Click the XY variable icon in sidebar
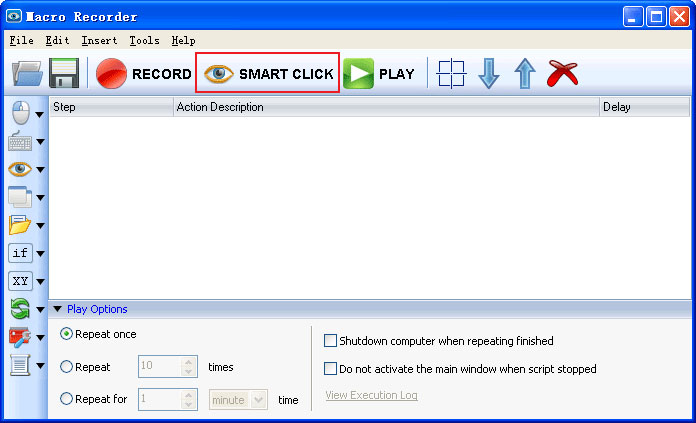The width and height of the screenshot is (696, 423). [x=20, y=281]
